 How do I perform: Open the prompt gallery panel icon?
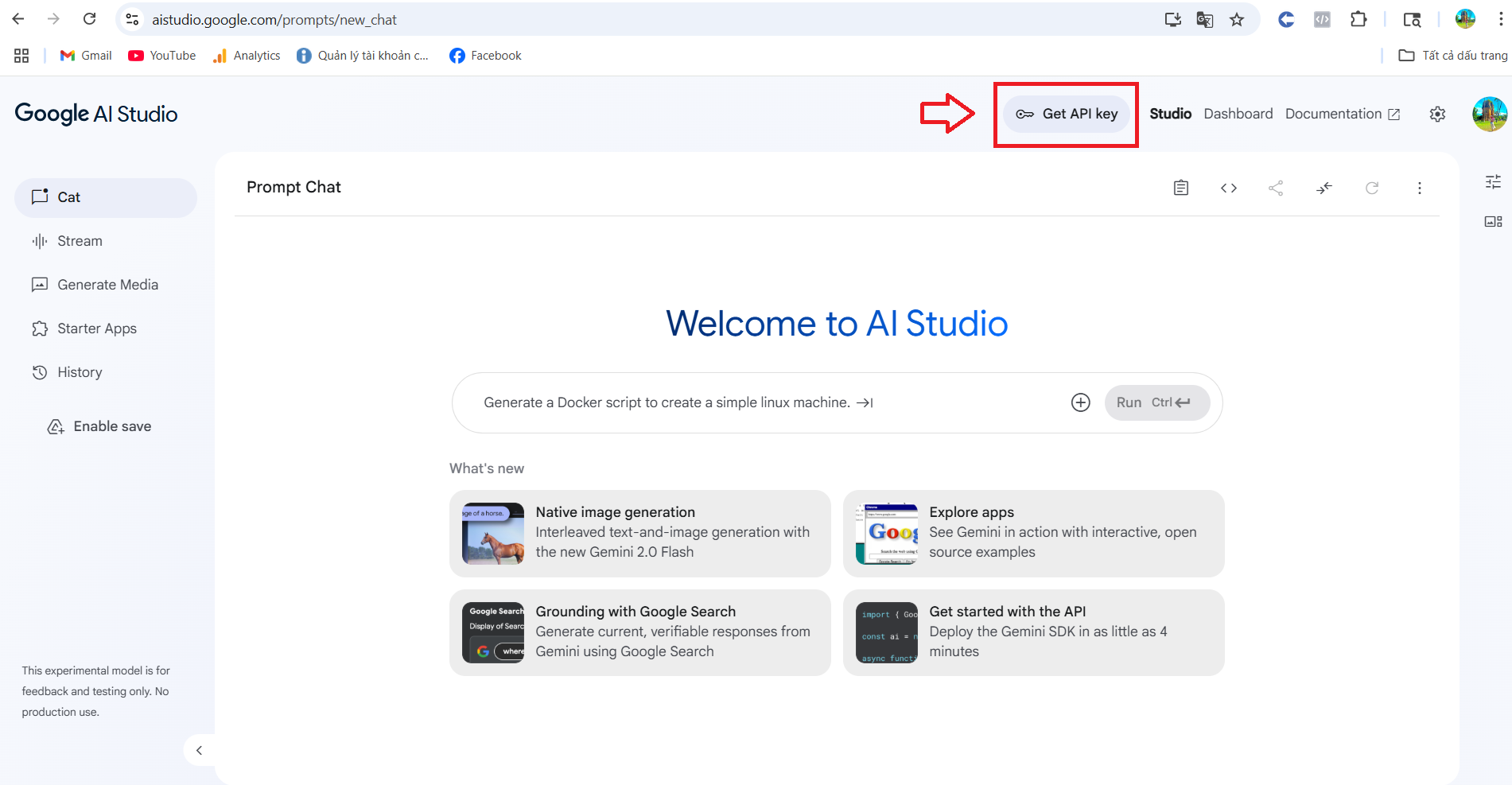[x=1493, y=222]
